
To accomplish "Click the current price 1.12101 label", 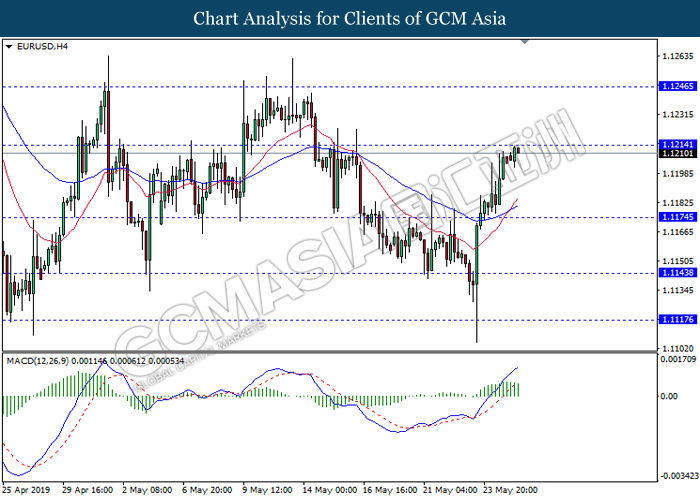I will click(x=678, y=153).
